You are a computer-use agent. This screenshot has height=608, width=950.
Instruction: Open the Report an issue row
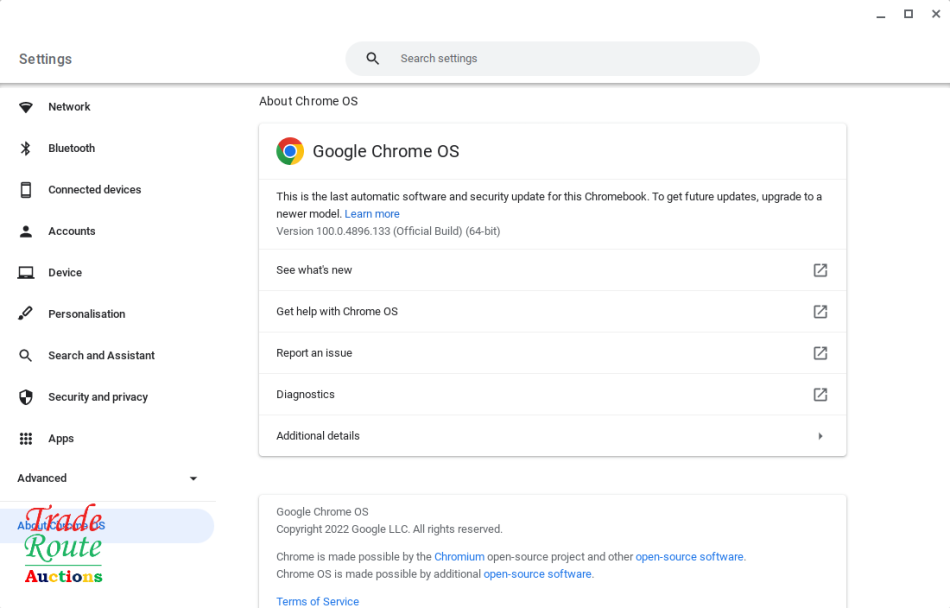pyautogui.click(x=552, y=352)
